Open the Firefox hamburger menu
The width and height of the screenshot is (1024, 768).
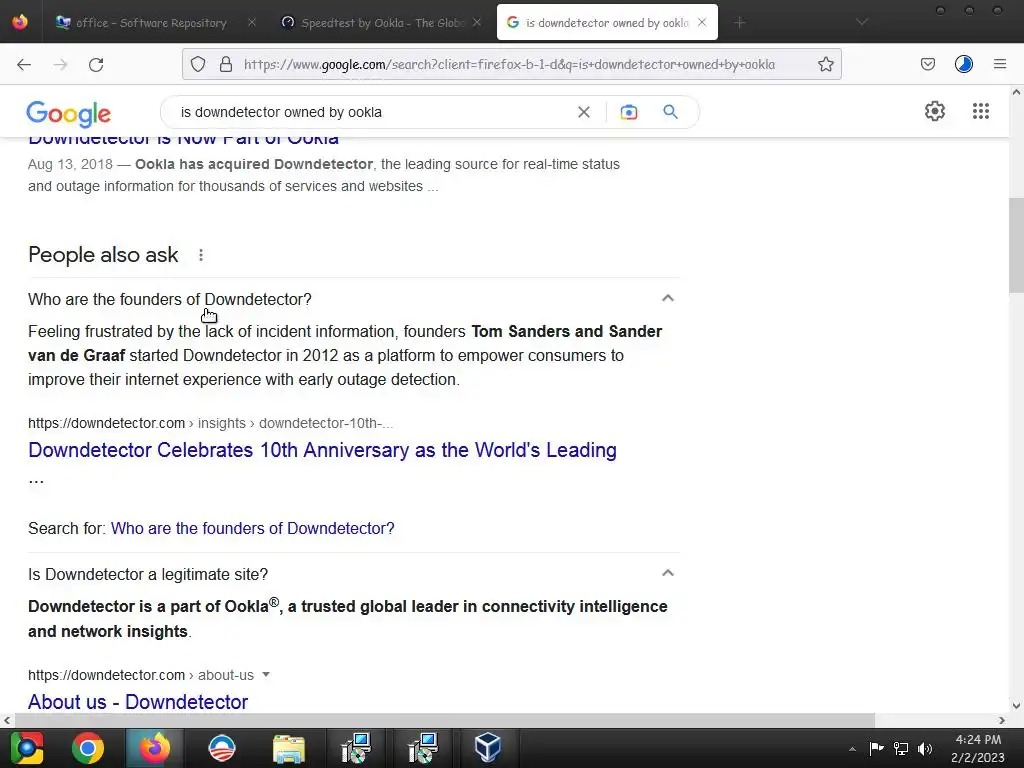(x=999, y=64)
